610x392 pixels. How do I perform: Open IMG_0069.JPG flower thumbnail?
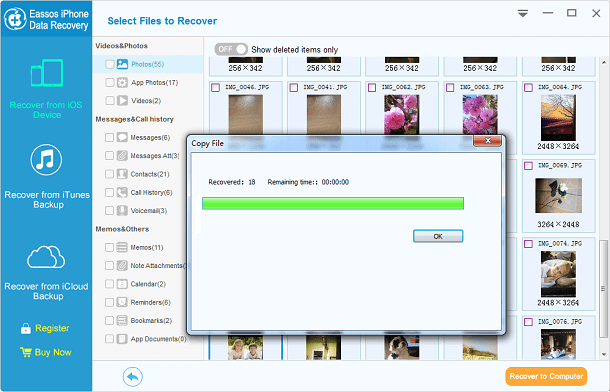pyautogui.click(x=559, y=196)
